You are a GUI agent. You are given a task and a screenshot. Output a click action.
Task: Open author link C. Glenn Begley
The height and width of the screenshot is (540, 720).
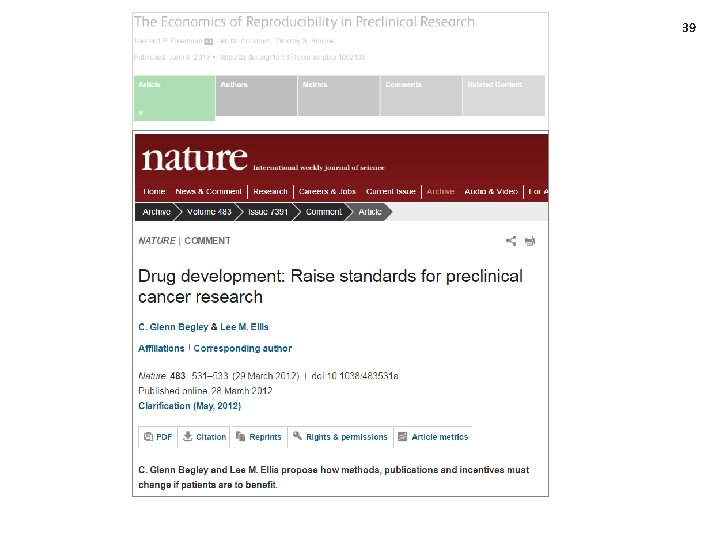173,327
